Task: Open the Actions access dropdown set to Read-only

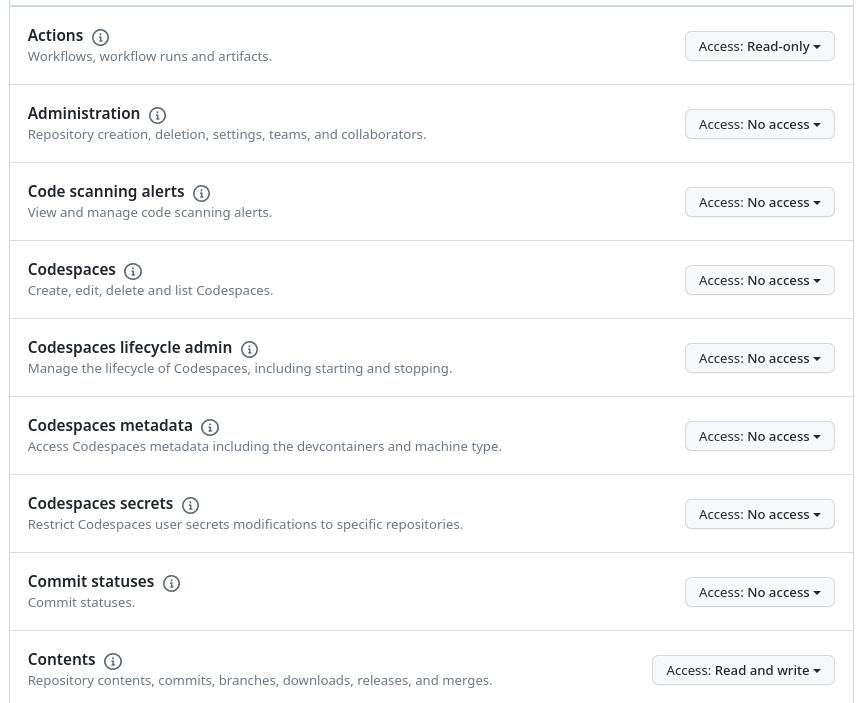Action: coord(759,46)
